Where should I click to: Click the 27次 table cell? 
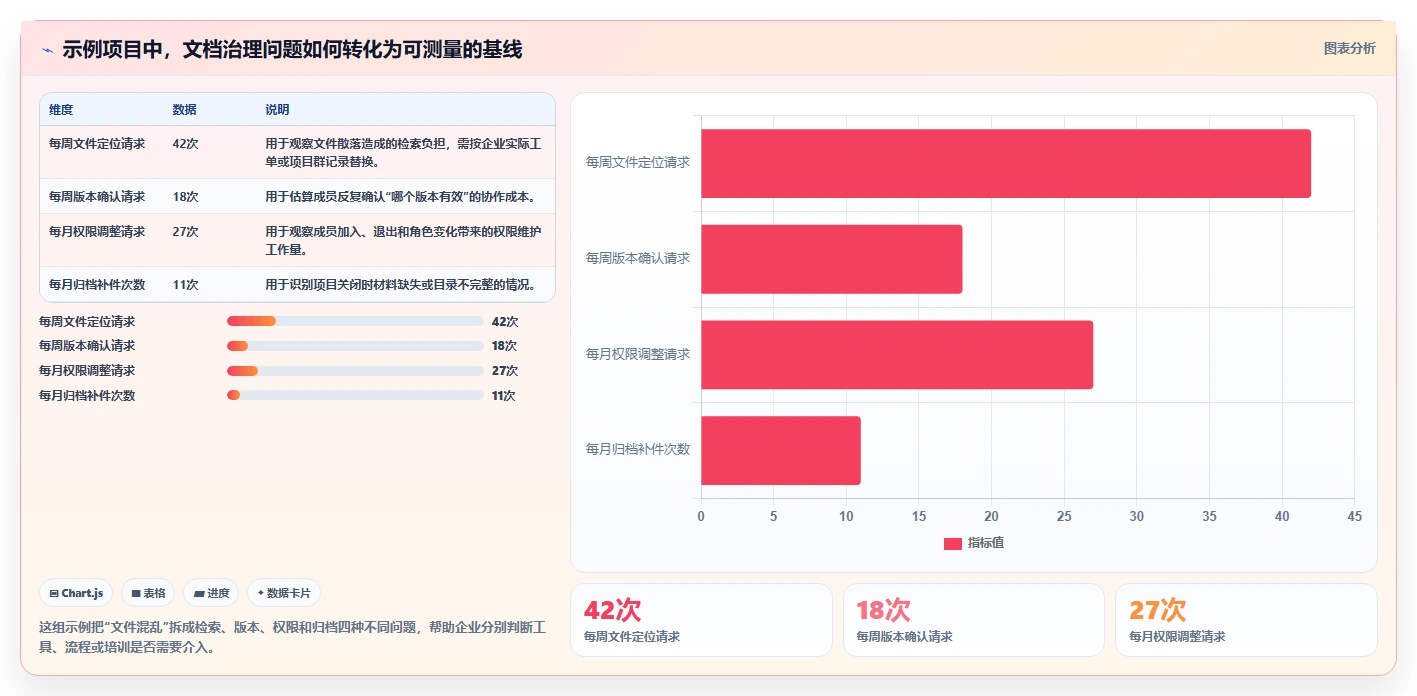185,232
